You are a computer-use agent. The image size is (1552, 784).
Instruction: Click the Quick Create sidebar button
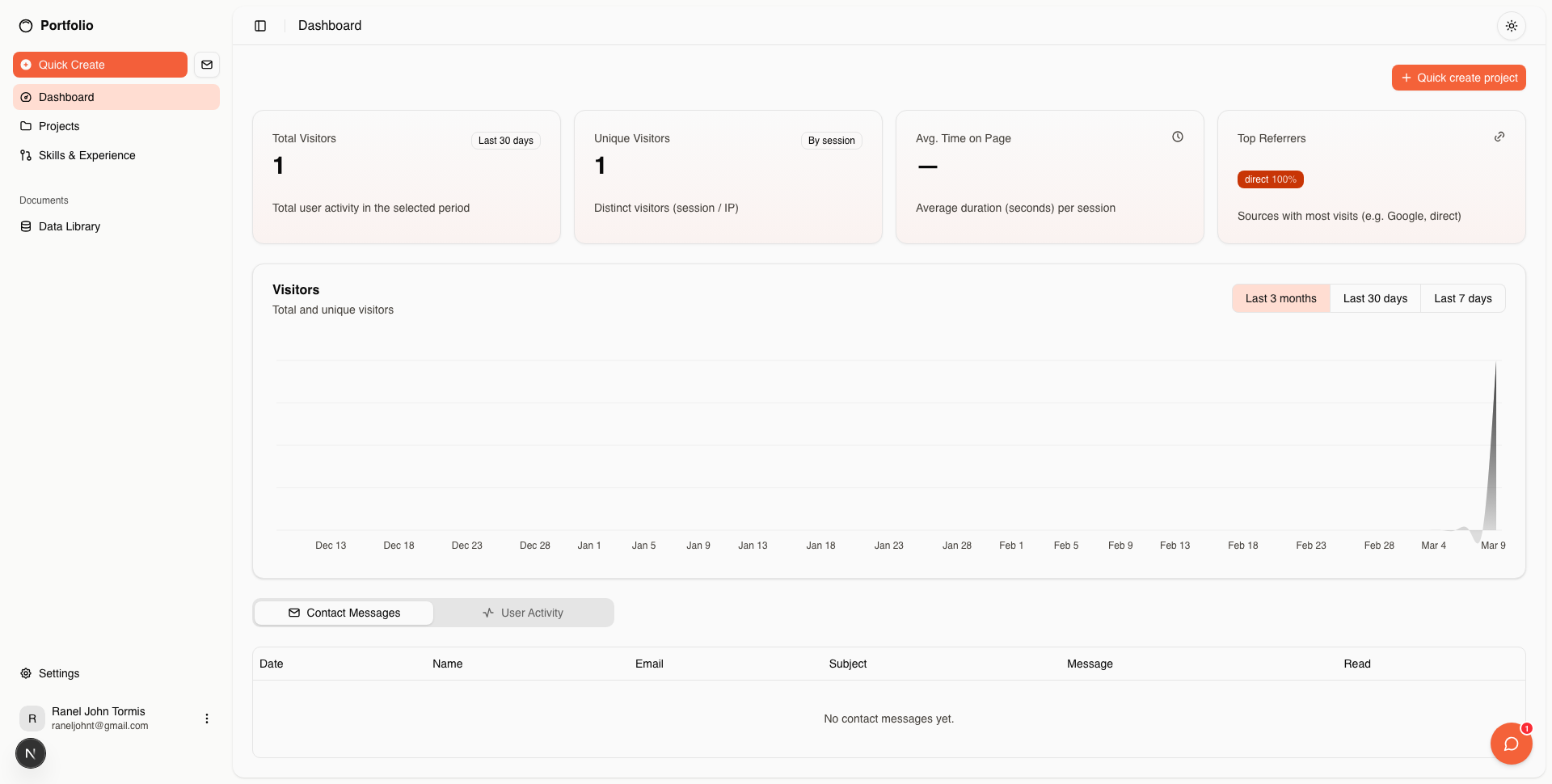(100, 65)
